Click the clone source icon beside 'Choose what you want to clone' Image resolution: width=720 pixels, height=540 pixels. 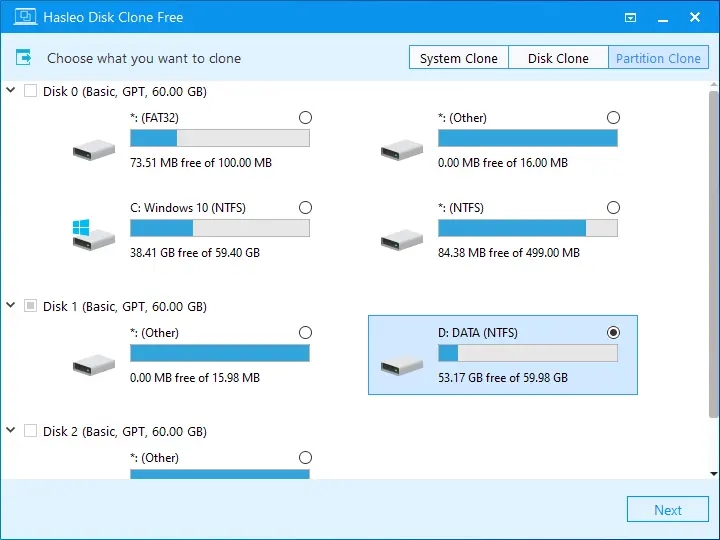pos(23,57)
